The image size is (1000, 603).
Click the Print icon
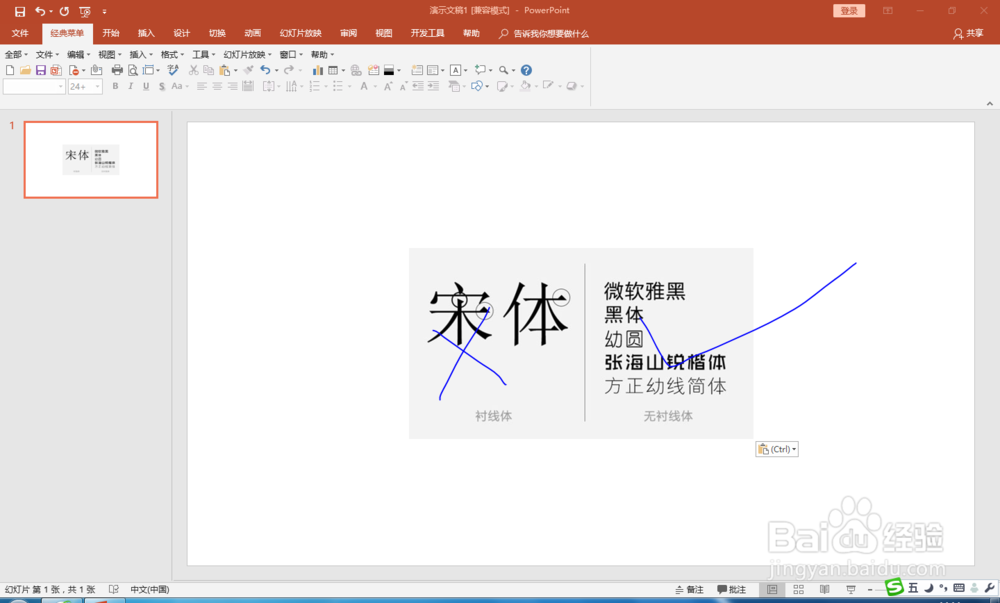point(117,70)
